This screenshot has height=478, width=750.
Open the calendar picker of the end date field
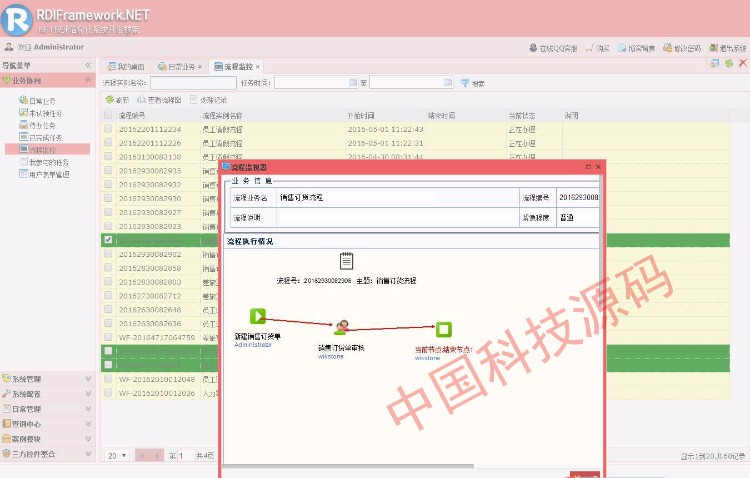[448, 82]
